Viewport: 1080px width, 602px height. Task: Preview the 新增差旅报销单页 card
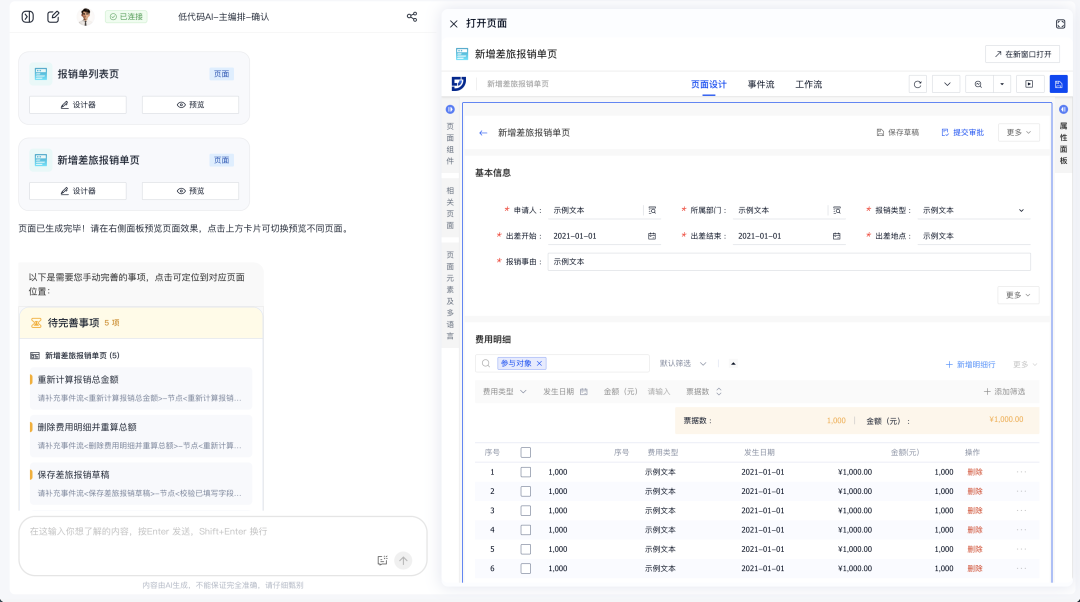click(x=190, y=191)
